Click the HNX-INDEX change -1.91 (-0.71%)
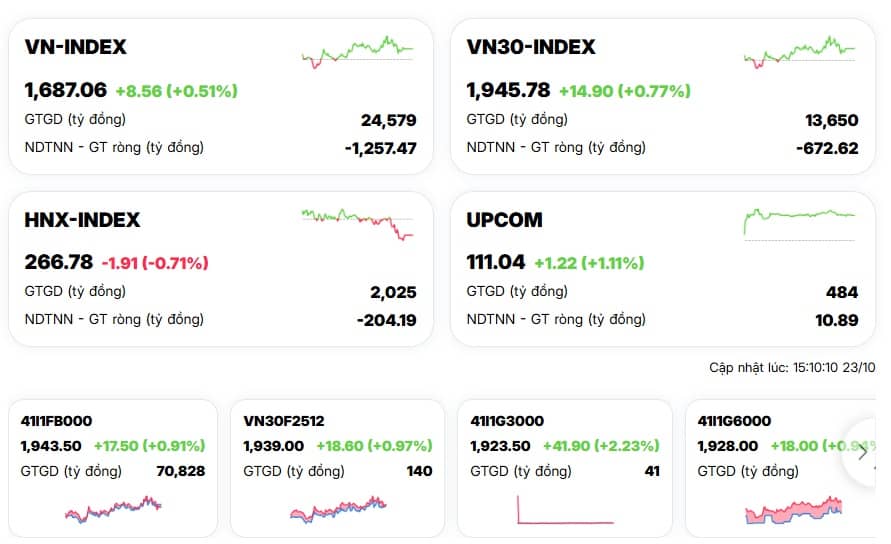 click(155, 263)
